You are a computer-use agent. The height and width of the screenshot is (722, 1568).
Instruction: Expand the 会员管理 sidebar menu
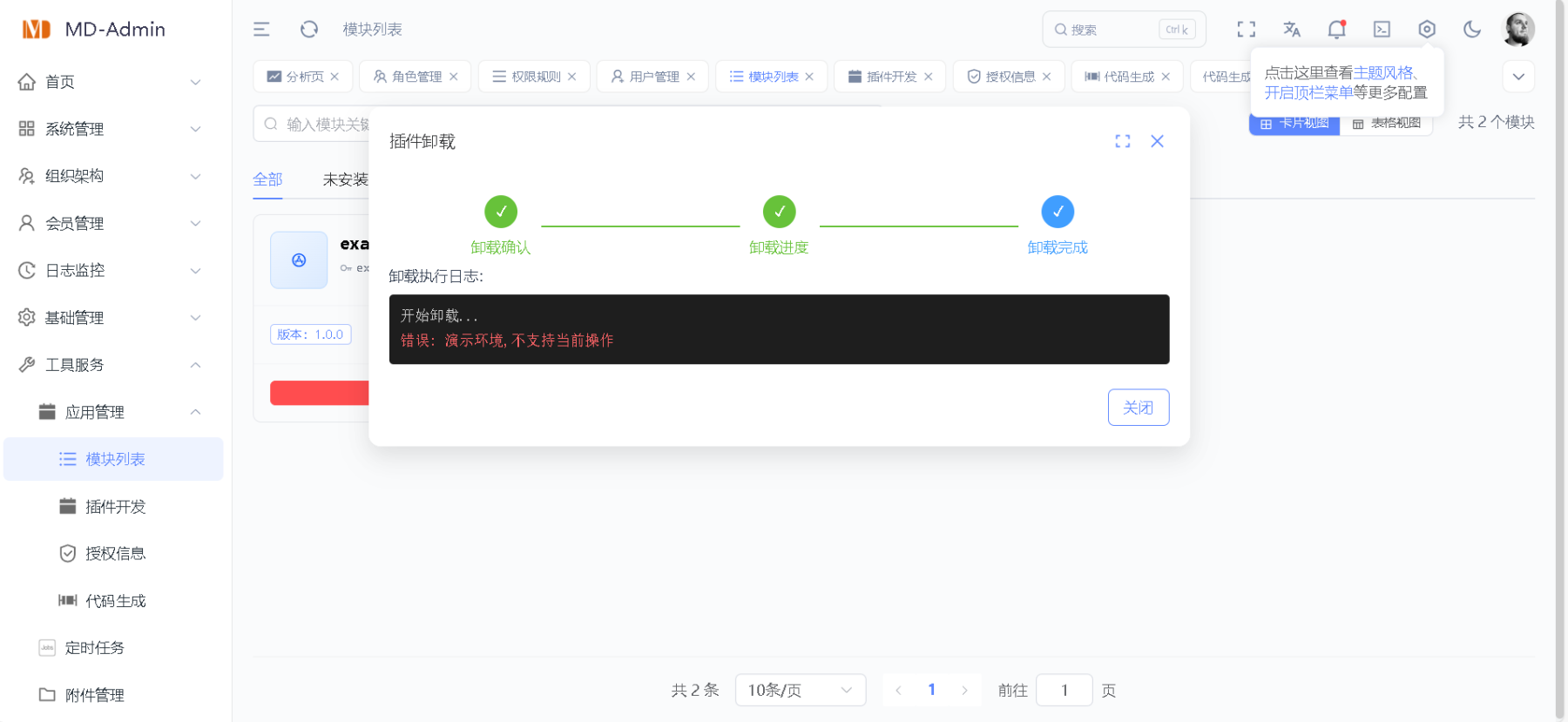[112, 223]
